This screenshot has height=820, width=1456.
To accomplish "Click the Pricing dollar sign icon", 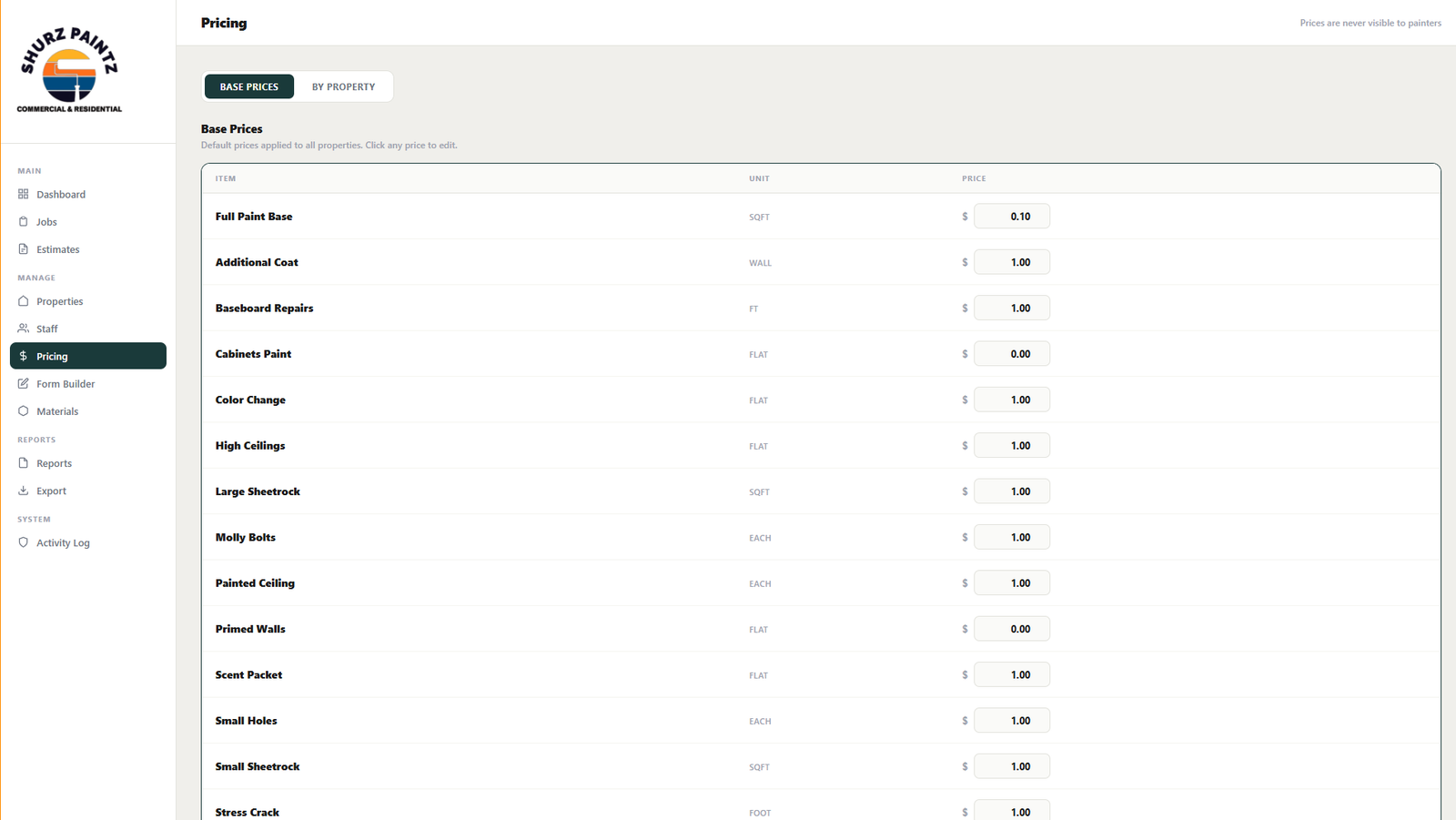I will (x=24, y=356).
